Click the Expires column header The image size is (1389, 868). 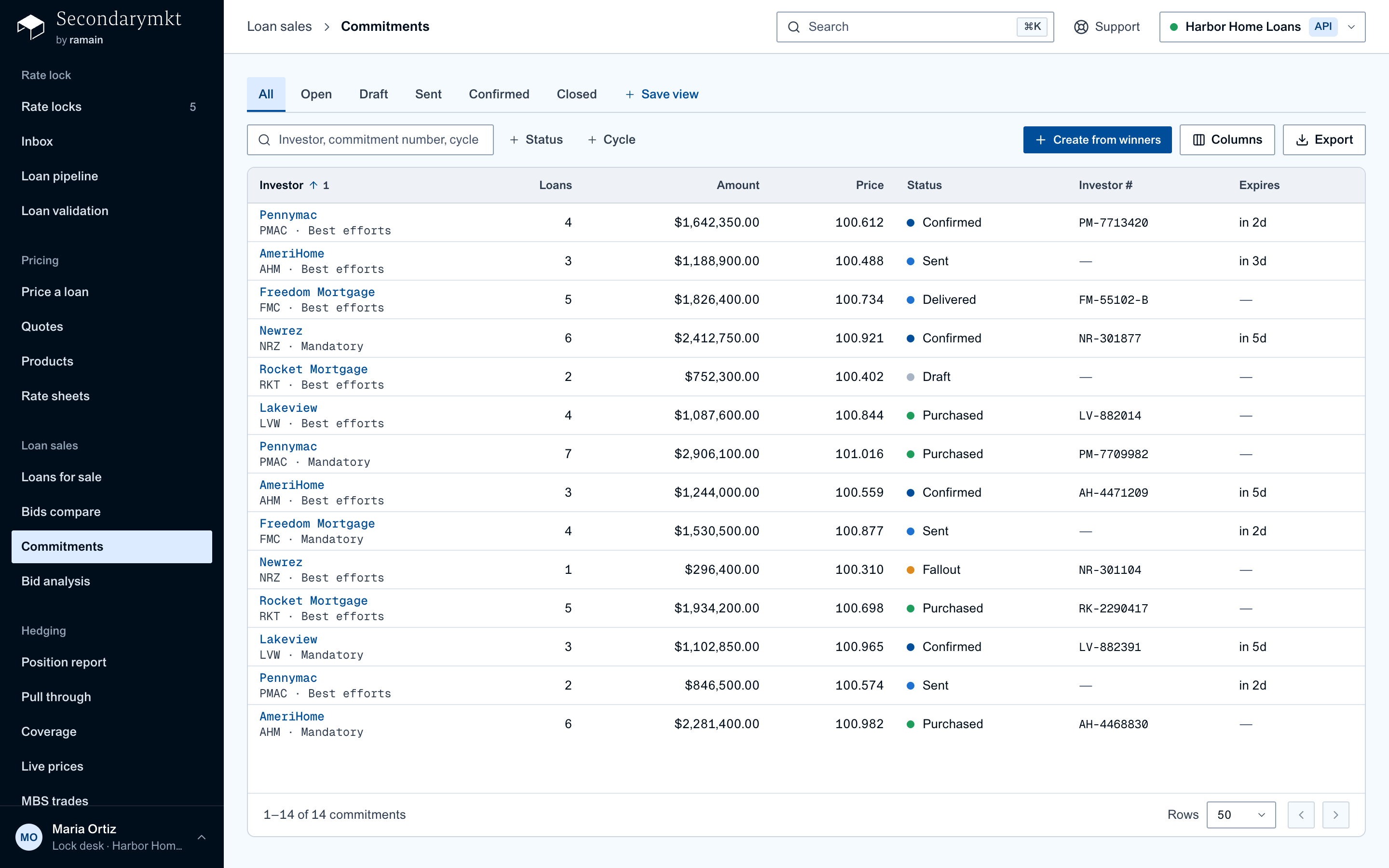[x=1259, y=185]
